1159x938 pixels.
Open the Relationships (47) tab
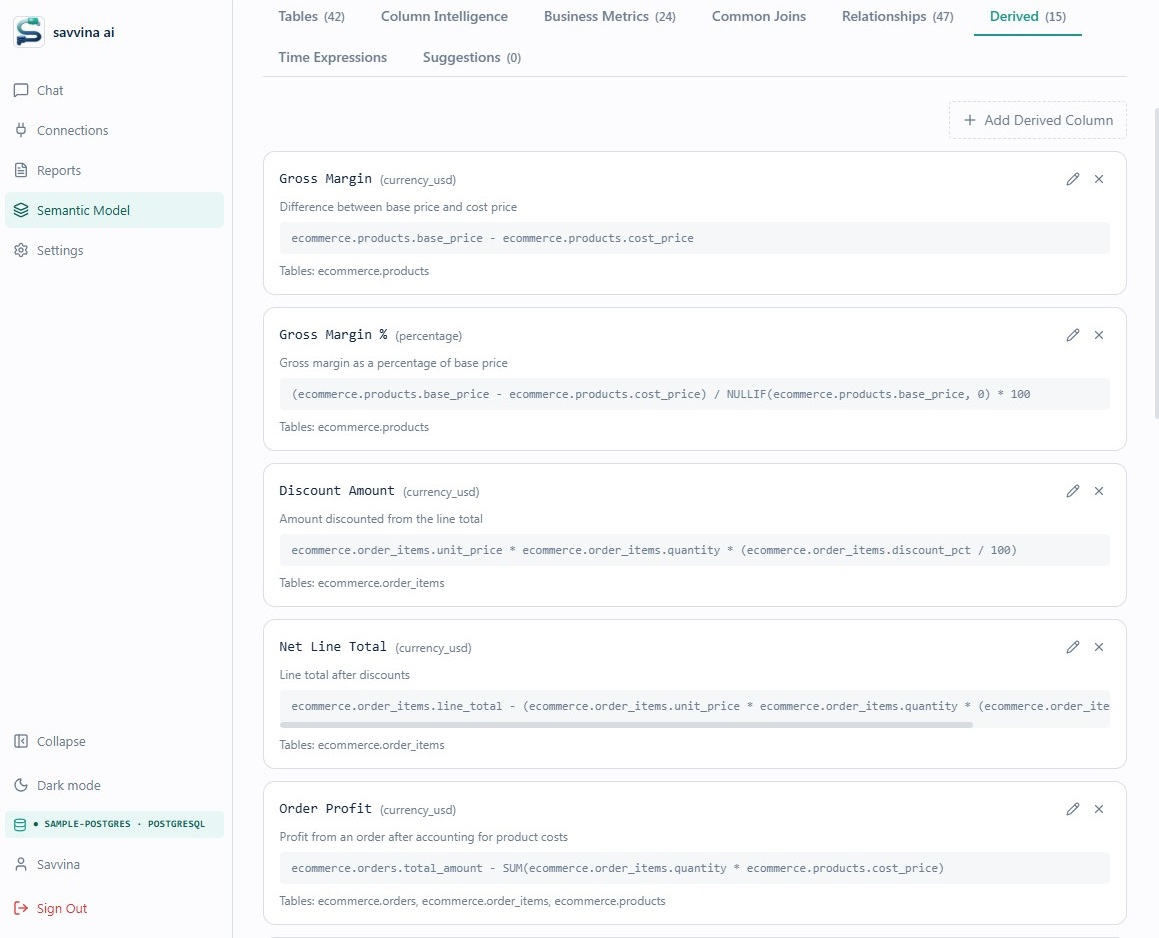pos(897,16)
